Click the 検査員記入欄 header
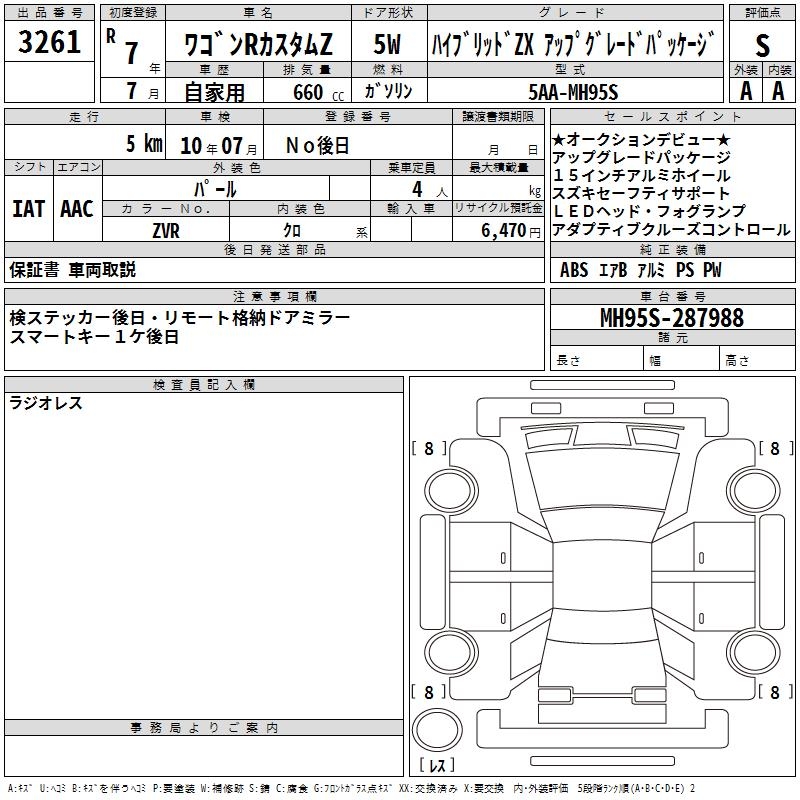The height and width of the screenshot is (800, 800). [204, 385]
